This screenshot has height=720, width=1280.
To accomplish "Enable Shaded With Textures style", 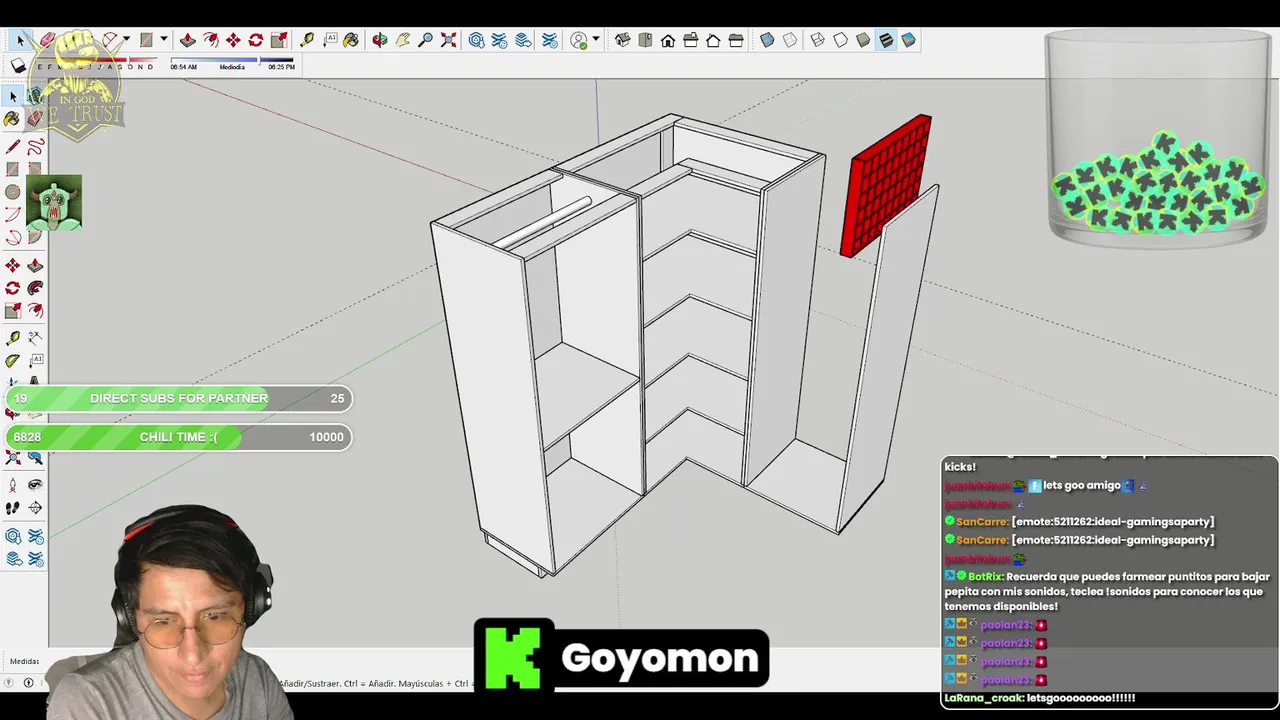I will click(x=885, y=40).
